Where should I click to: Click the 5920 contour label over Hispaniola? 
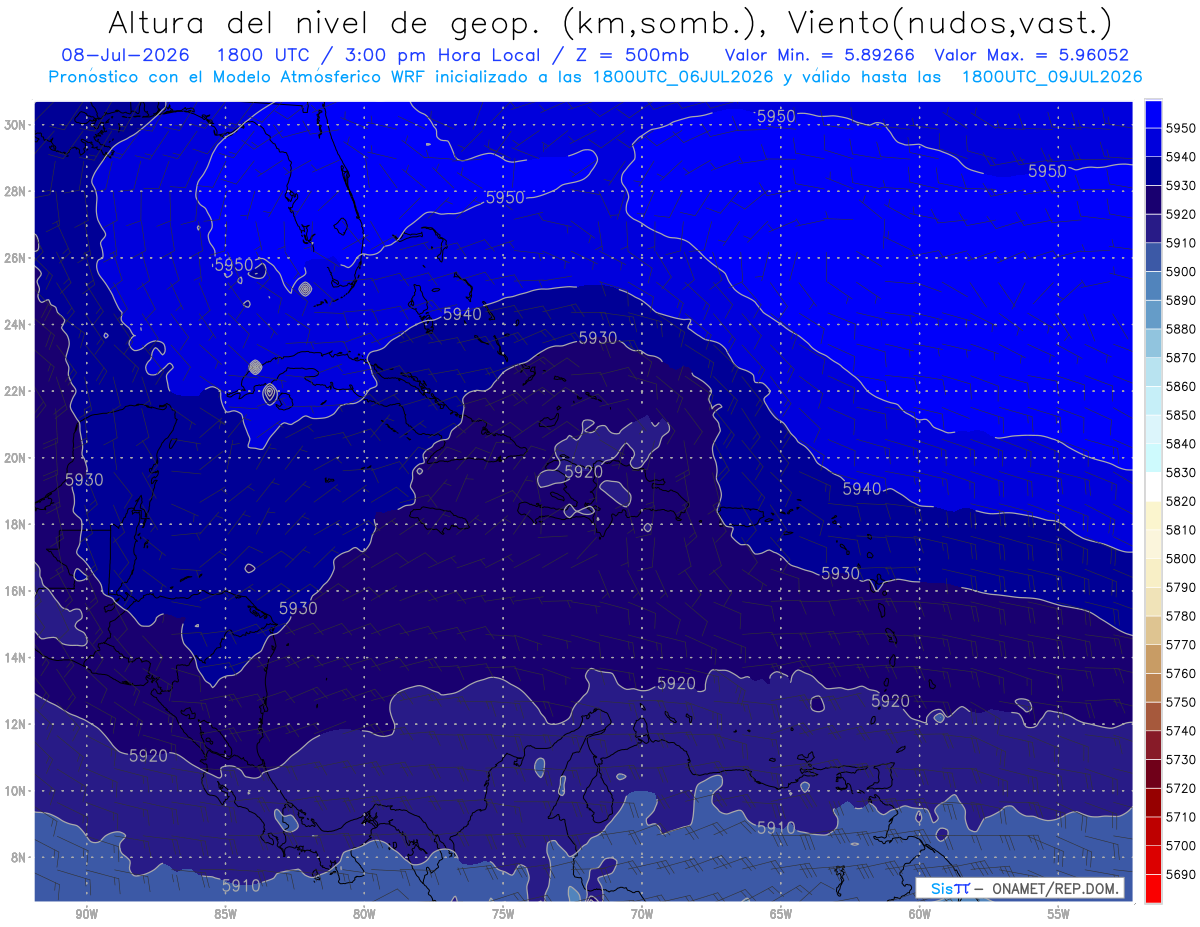click(584, 471)
